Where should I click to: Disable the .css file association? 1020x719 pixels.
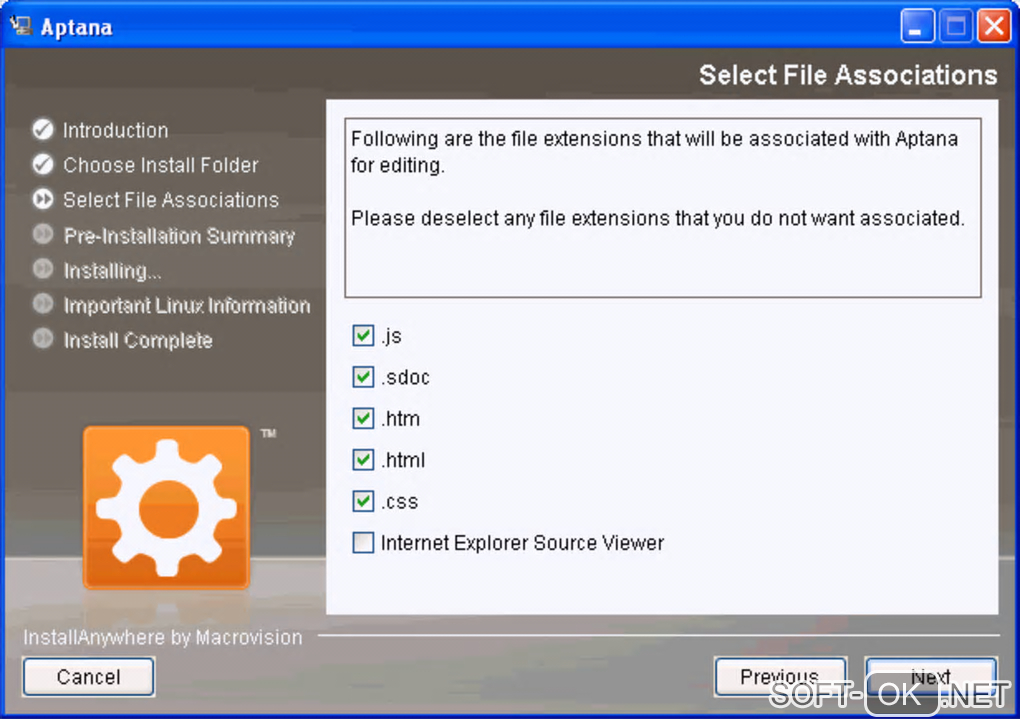[x=363, y=501]
